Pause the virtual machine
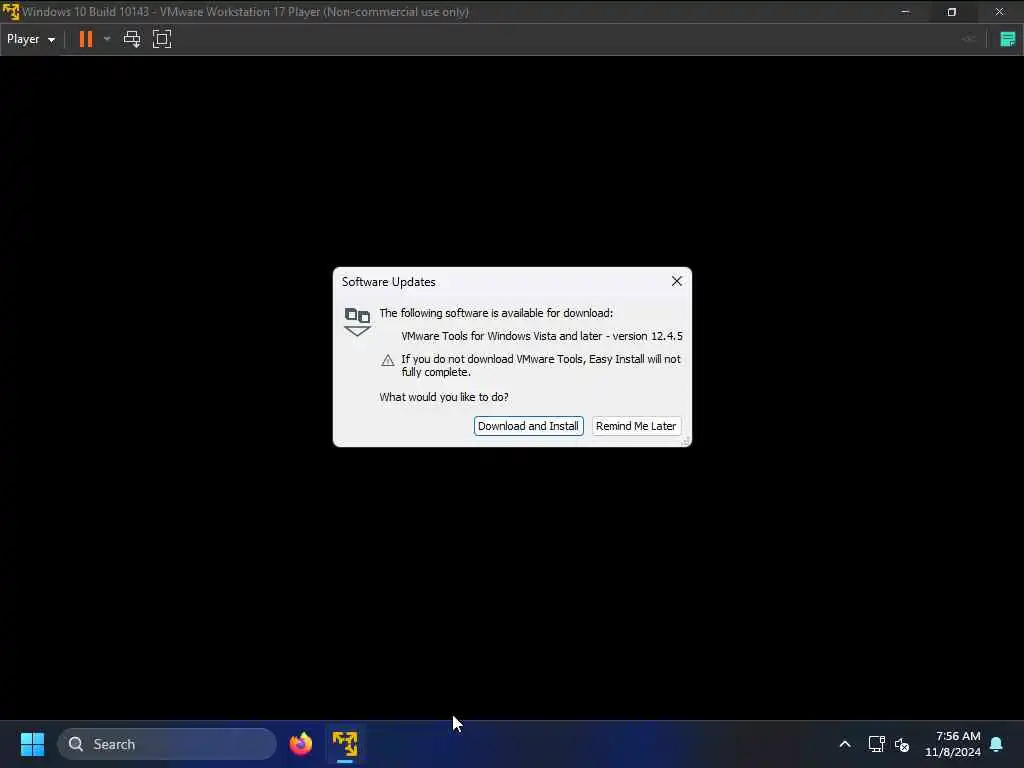This screenshot has width=1024, height=768. [86, 39]
